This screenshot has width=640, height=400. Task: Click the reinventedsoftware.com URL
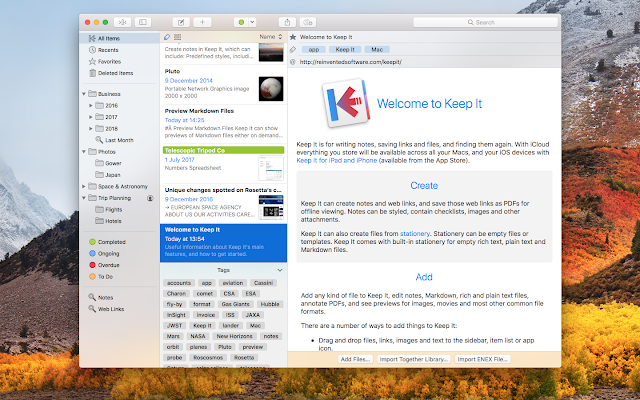coord(351,62)
